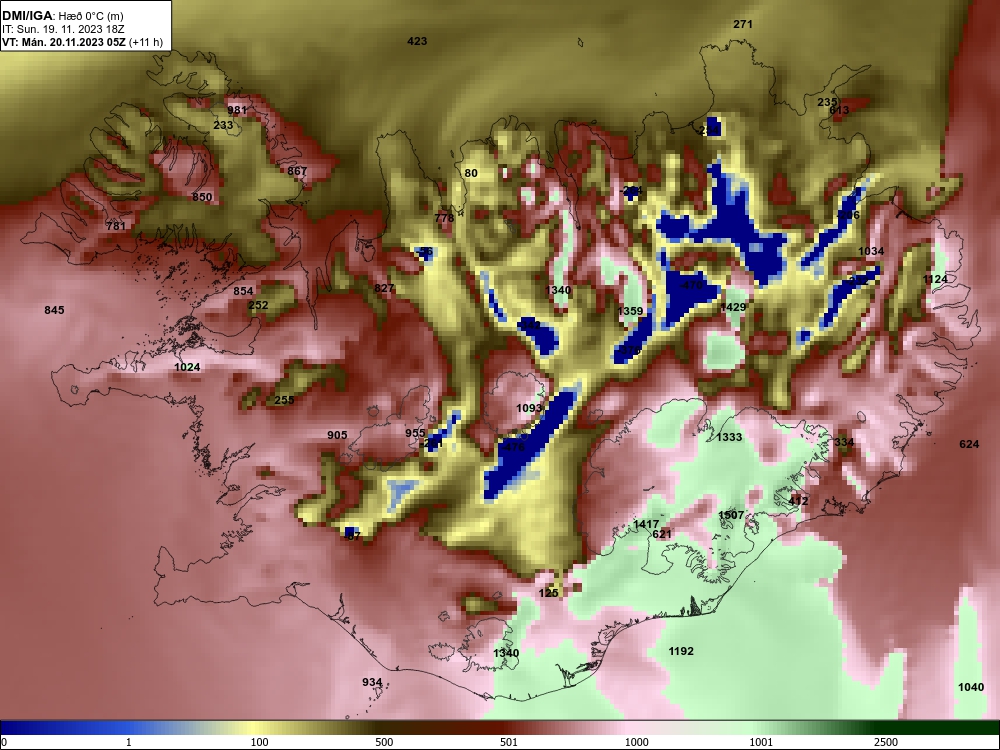Screen dimensions: 1000x750
Task: Click the map value '271'
Action: (743, 24)
